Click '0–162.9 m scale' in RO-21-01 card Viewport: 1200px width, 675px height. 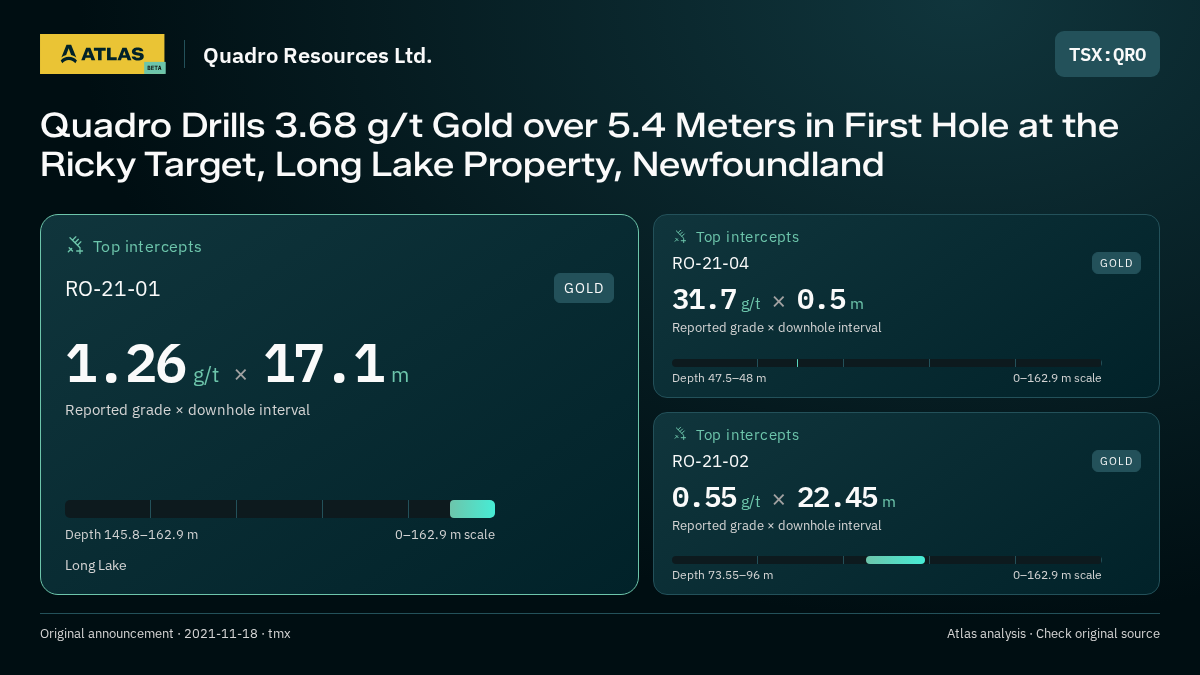point(445,534)
